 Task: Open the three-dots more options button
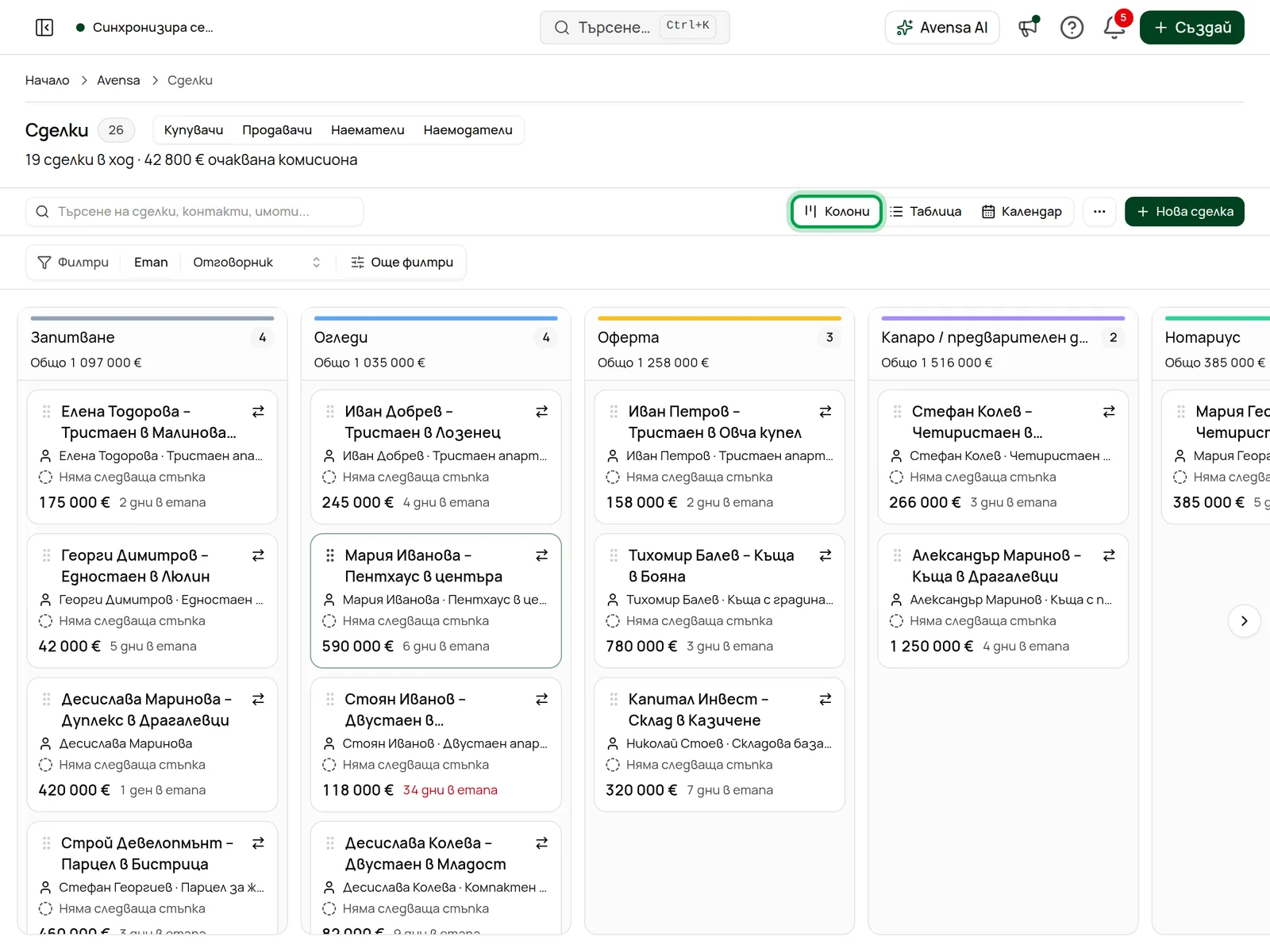click(1099, 212)
